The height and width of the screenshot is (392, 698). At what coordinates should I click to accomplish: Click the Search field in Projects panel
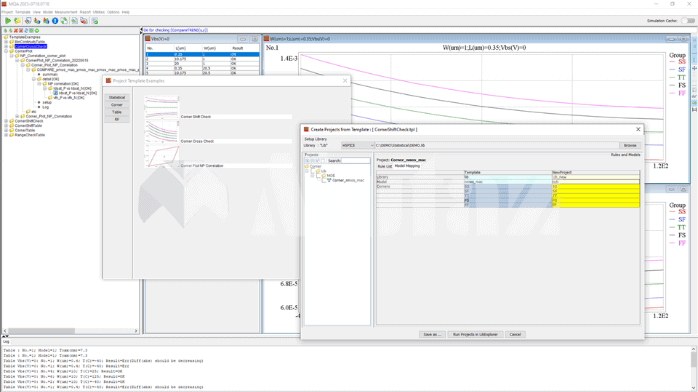[x=356, y=161]
